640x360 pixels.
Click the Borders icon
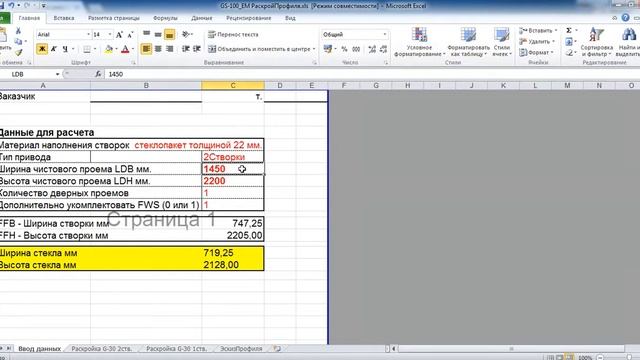(x=87, y=49)
